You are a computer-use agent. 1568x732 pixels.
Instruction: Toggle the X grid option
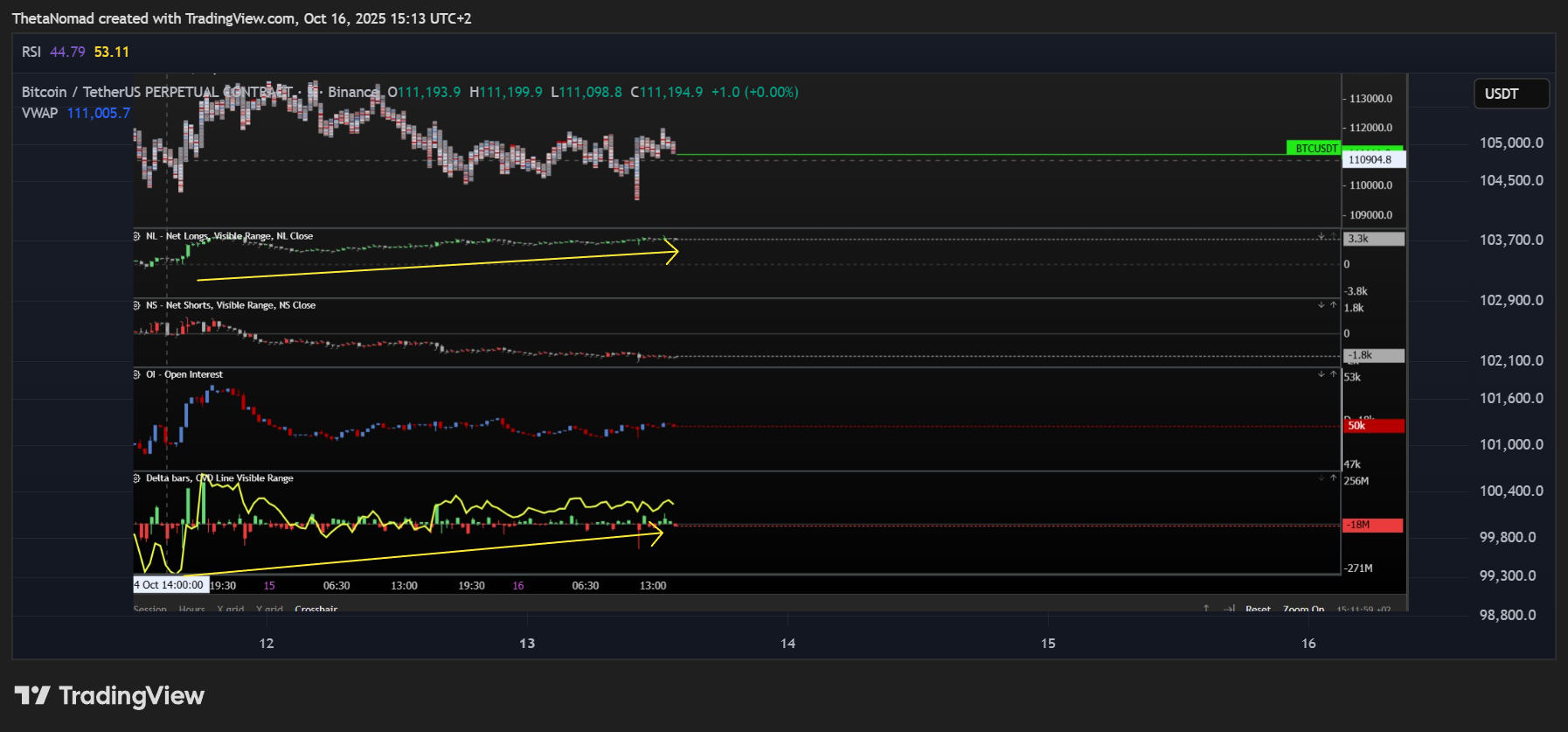click(x=231, y=610)
